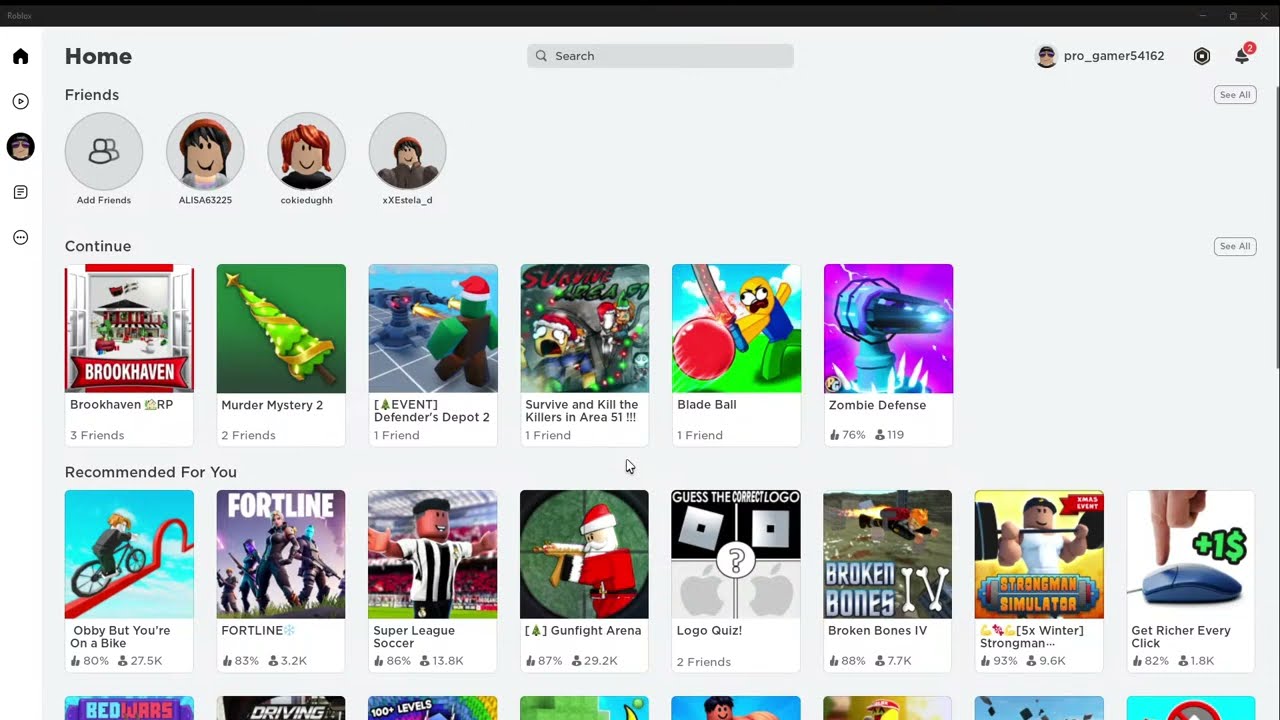Open the Blade Ball game thumbnail
This screenshot has height=720, width=1280.
click(x=736, y=328)
